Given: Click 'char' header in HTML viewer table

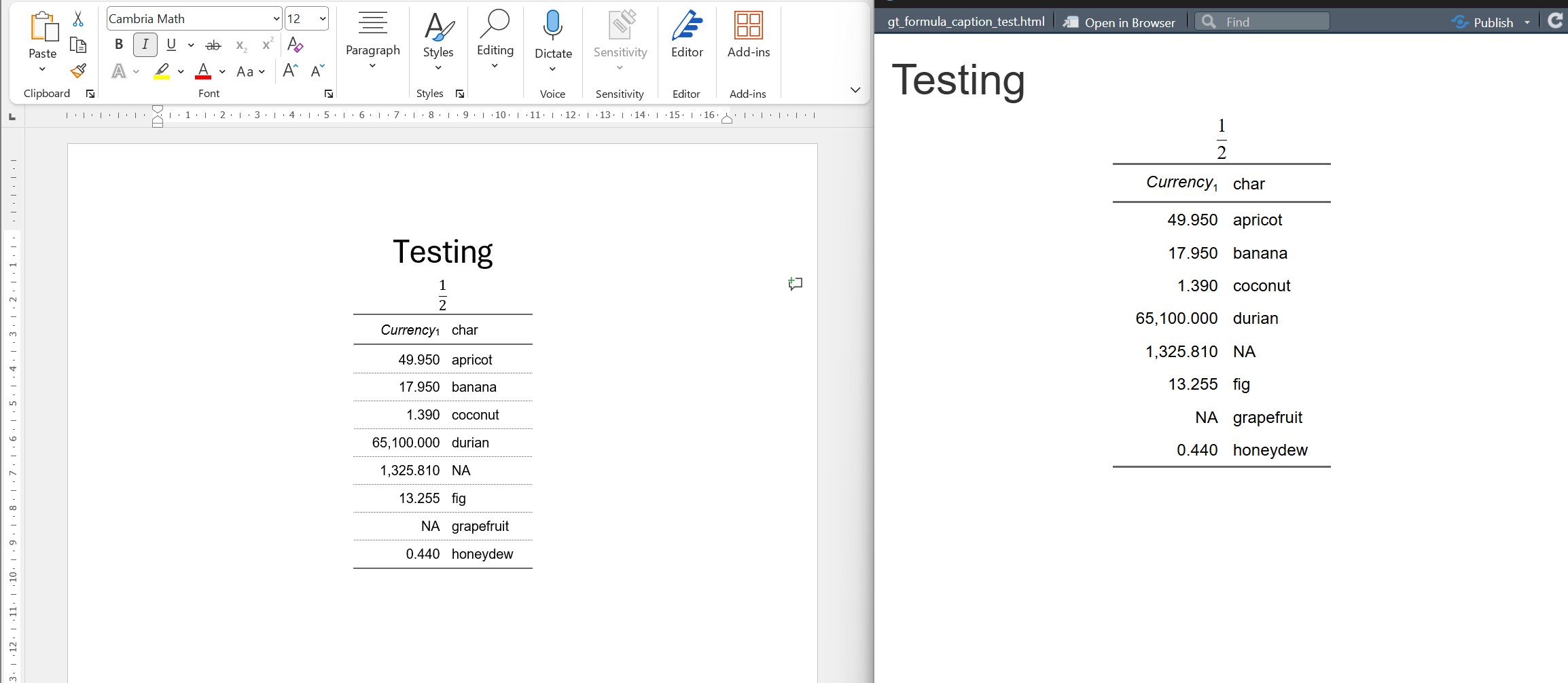Looking at the screenshot, I should pyautogui.click(x=1249, y=184).
